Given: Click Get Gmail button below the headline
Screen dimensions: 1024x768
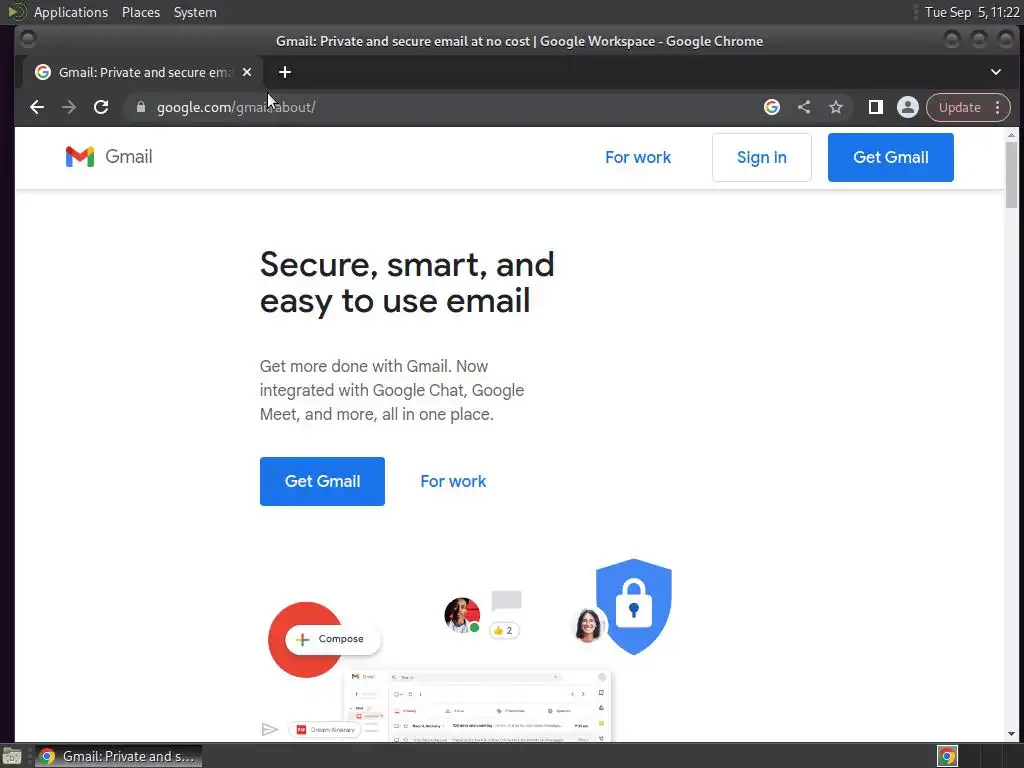Looking at the screenshot, I should click(x=322, y=481).
